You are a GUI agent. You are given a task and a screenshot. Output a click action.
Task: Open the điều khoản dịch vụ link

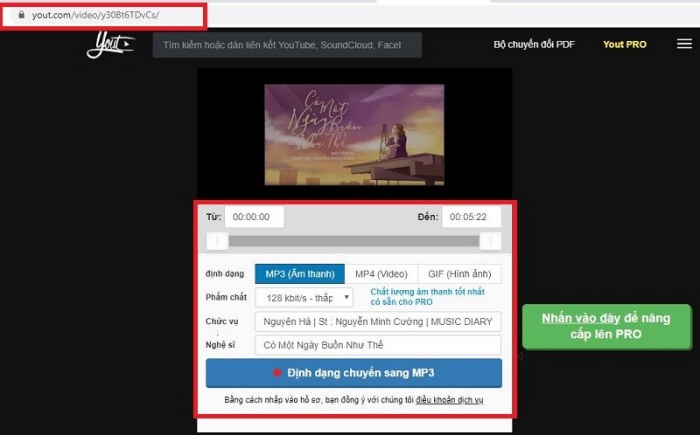450,400
